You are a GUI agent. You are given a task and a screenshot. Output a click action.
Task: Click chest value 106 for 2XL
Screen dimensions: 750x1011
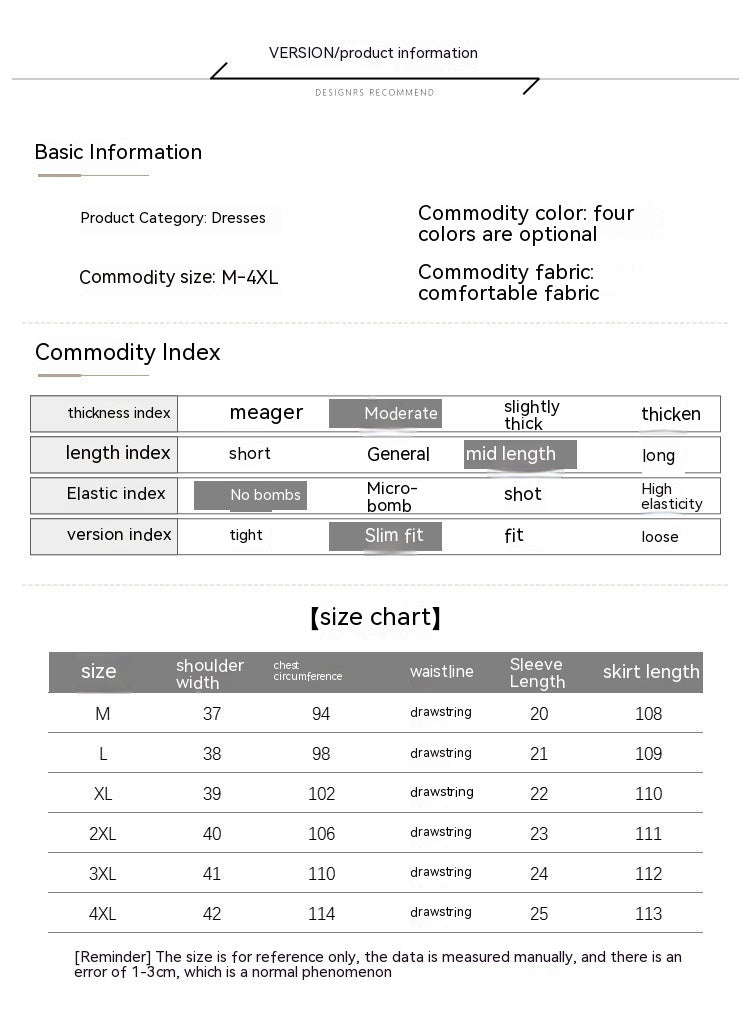pos(321,834)
